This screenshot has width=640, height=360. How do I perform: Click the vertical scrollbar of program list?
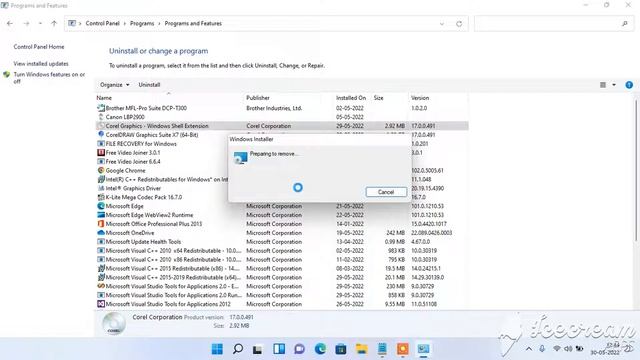coord(636,171)
